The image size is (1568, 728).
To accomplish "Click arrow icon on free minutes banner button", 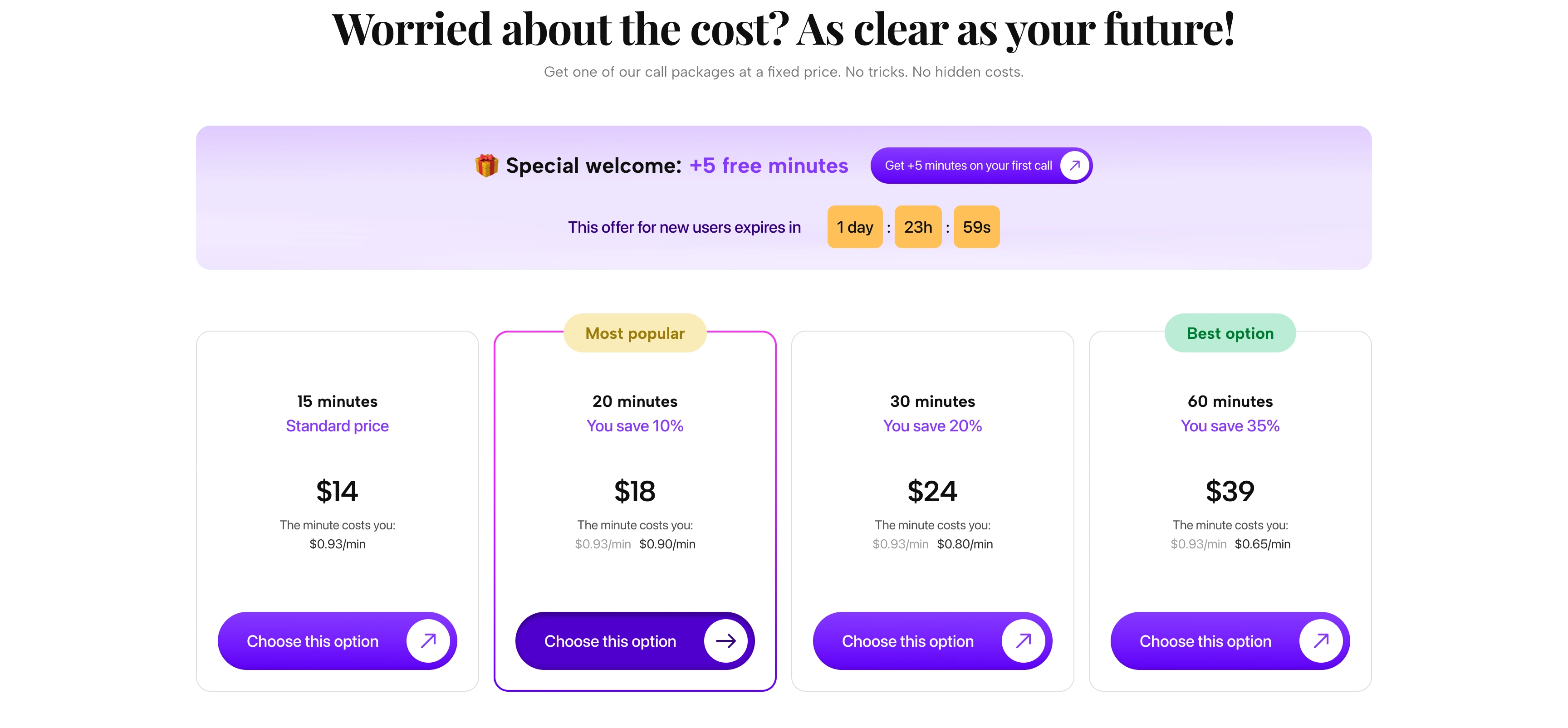I will click(1074, 165).
